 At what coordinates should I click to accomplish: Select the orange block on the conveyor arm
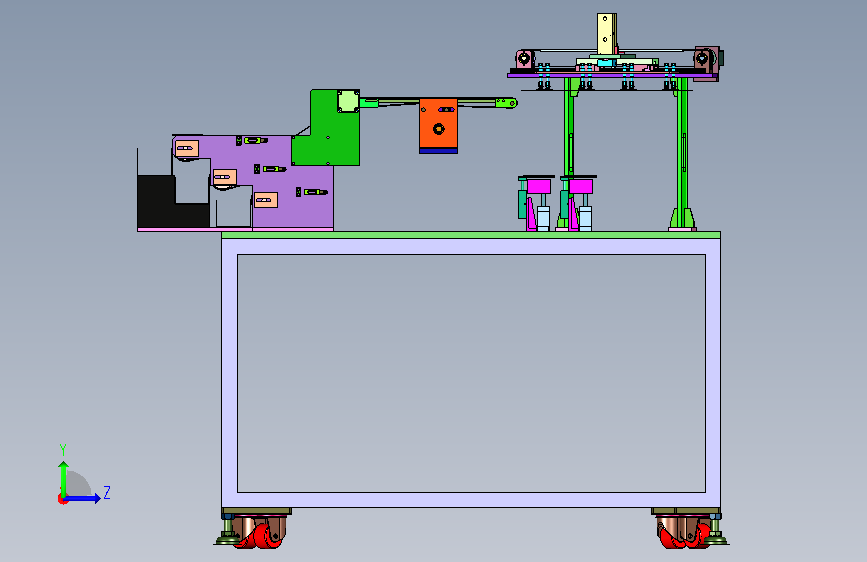click(x=438, y=123)
